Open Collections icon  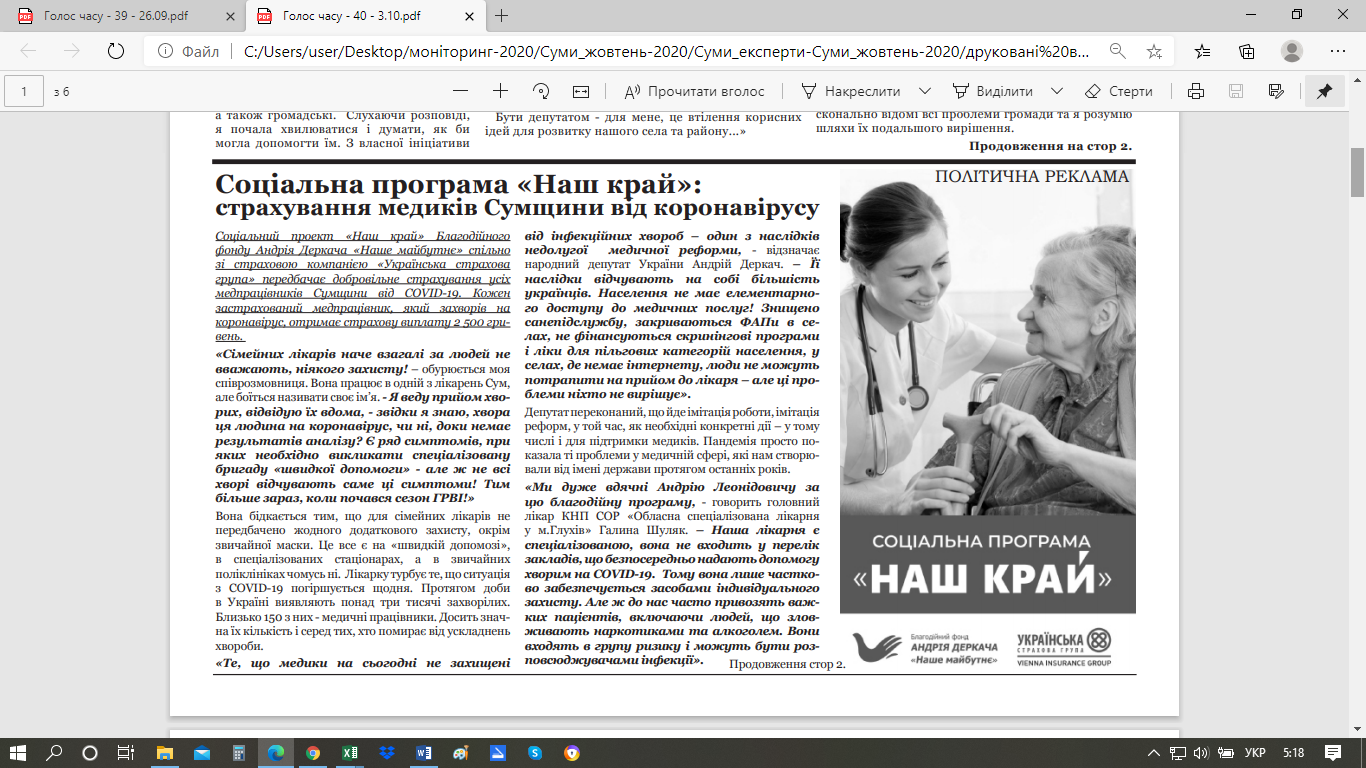[x=1246, y=51]
